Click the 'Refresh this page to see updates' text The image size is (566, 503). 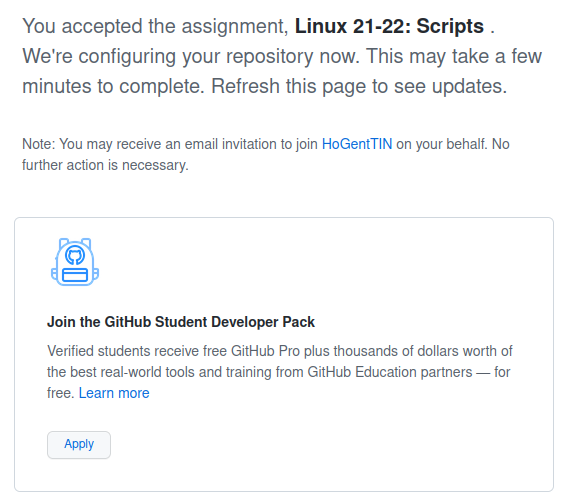359,86
